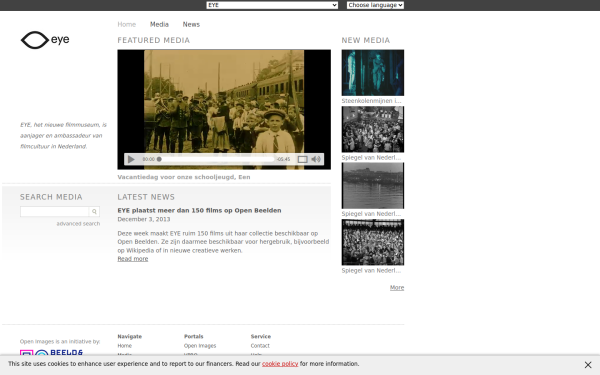Click the LATEST NEWS heading
The width and height of the screenshot is (600, 375).
point(146,197)
